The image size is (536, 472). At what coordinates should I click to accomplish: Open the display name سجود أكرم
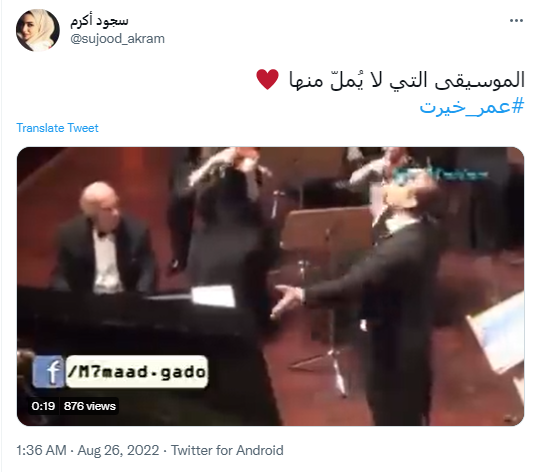click(99, 21)
